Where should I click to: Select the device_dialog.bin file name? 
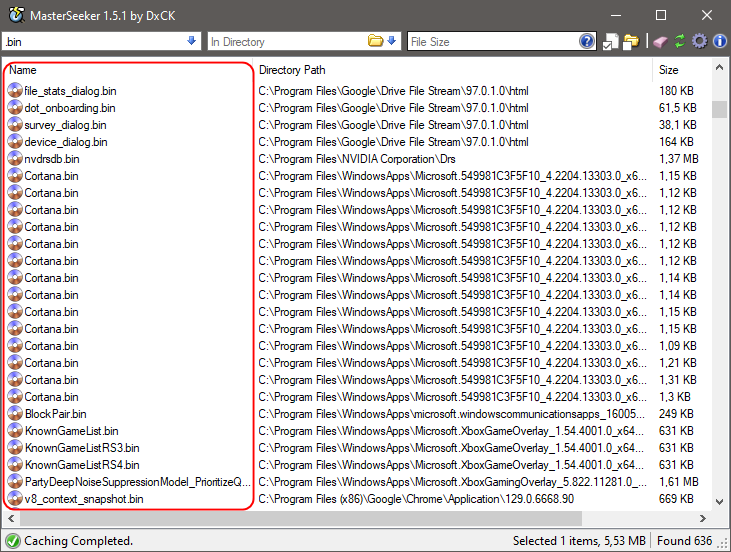pos(66,142)
